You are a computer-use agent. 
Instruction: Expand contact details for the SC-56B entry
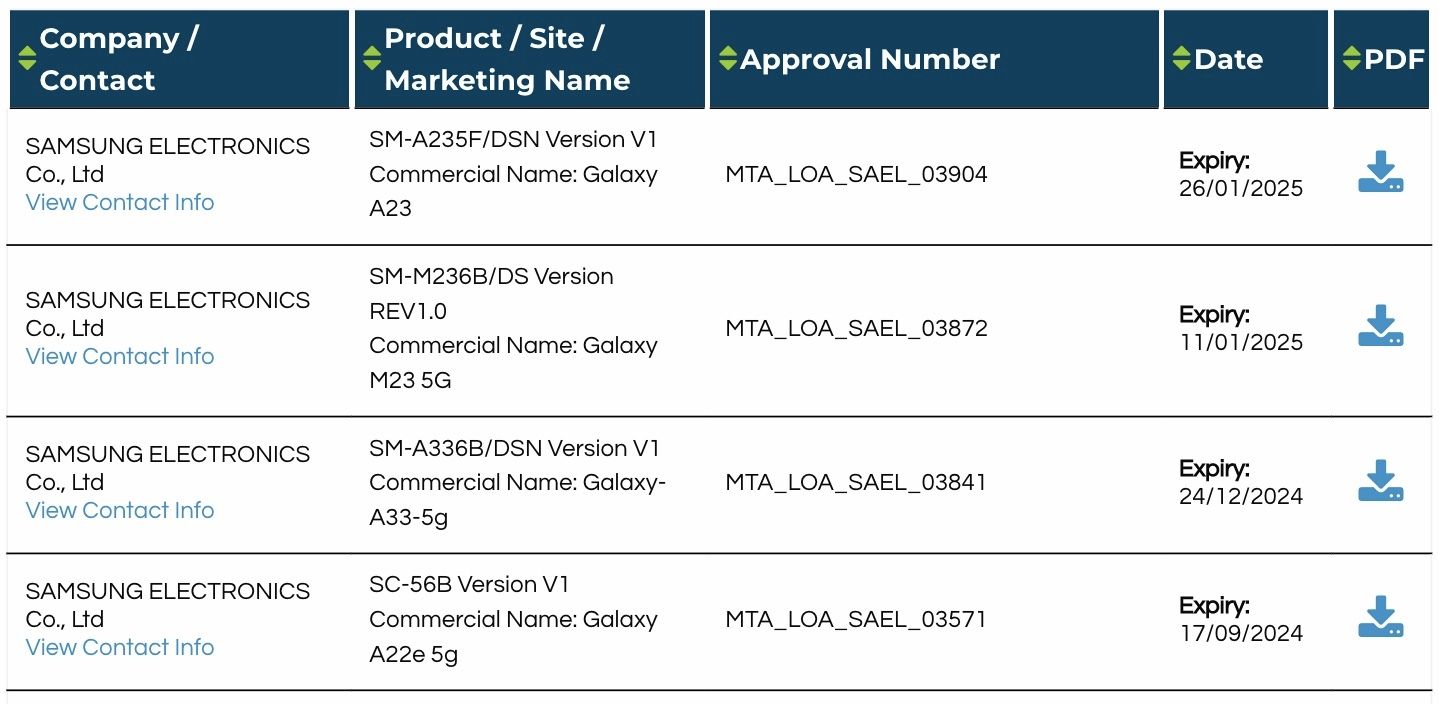point(119,647)
